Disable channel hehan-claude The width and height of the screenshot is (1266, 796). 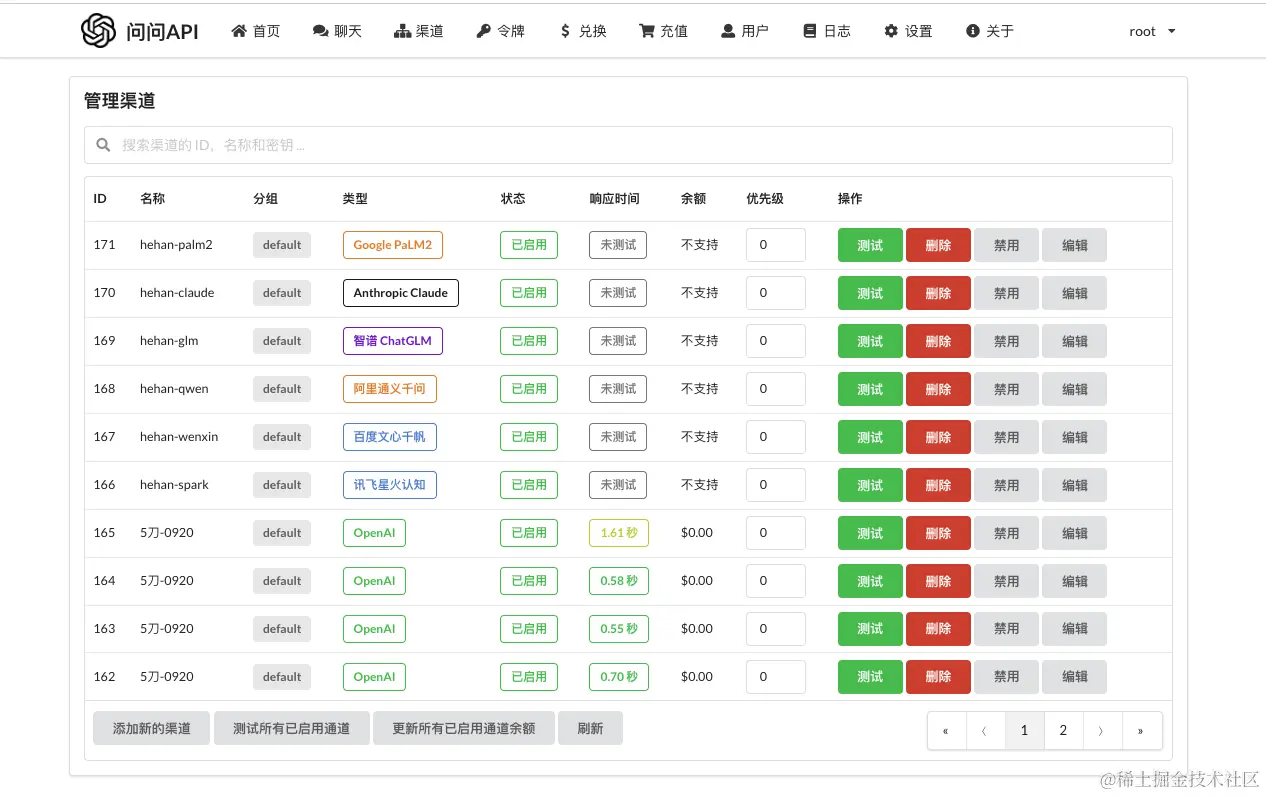[1006, 293]
